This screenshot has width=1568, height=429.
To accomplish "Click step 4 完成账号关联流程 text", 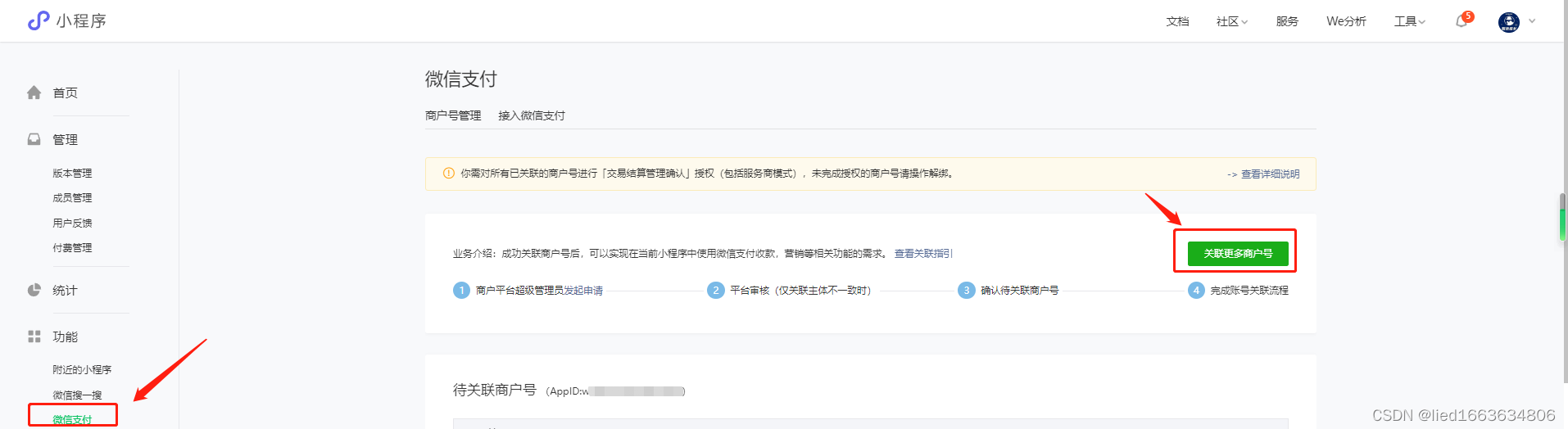I will point(1249,291).
